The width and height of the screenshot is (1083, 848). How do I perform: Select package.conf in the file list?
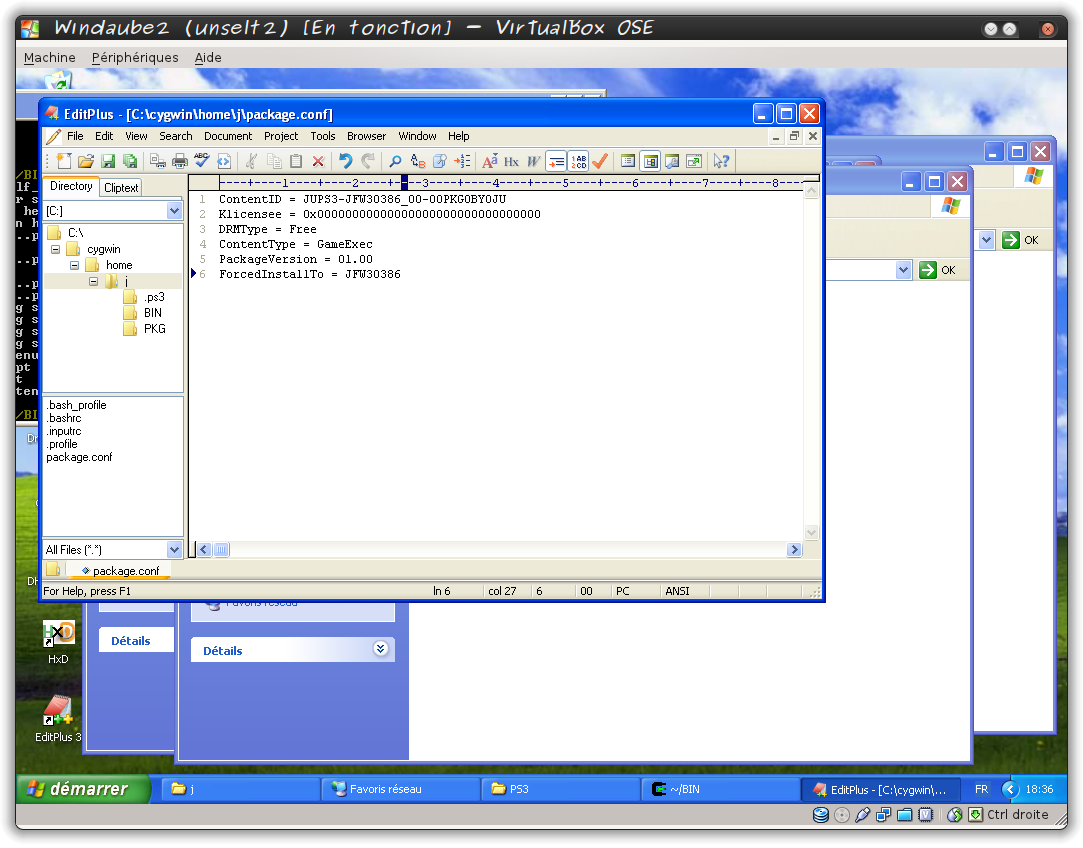tap(79, 457)
